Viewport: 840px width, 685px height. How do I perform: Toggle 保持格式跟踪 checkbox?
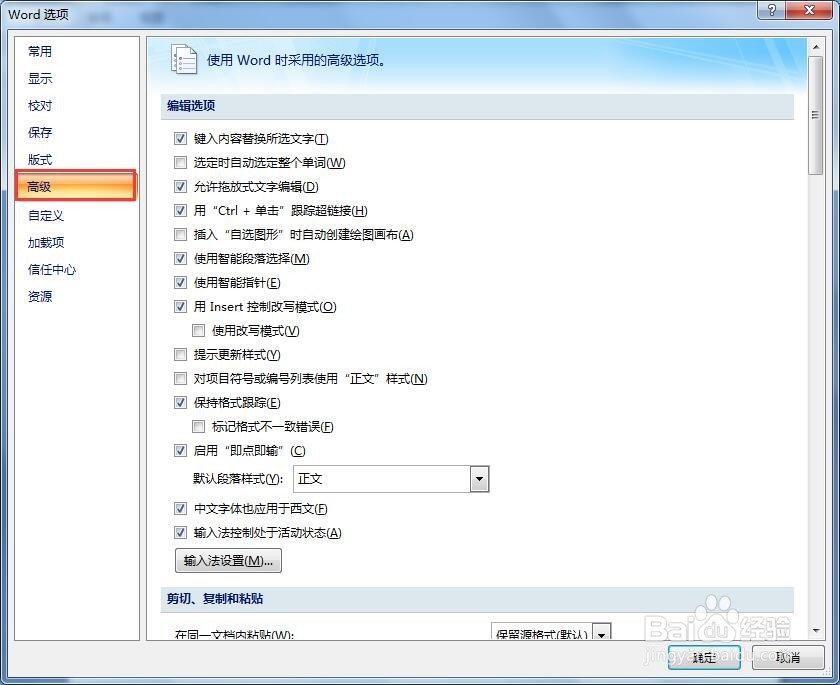pos(181,403)
